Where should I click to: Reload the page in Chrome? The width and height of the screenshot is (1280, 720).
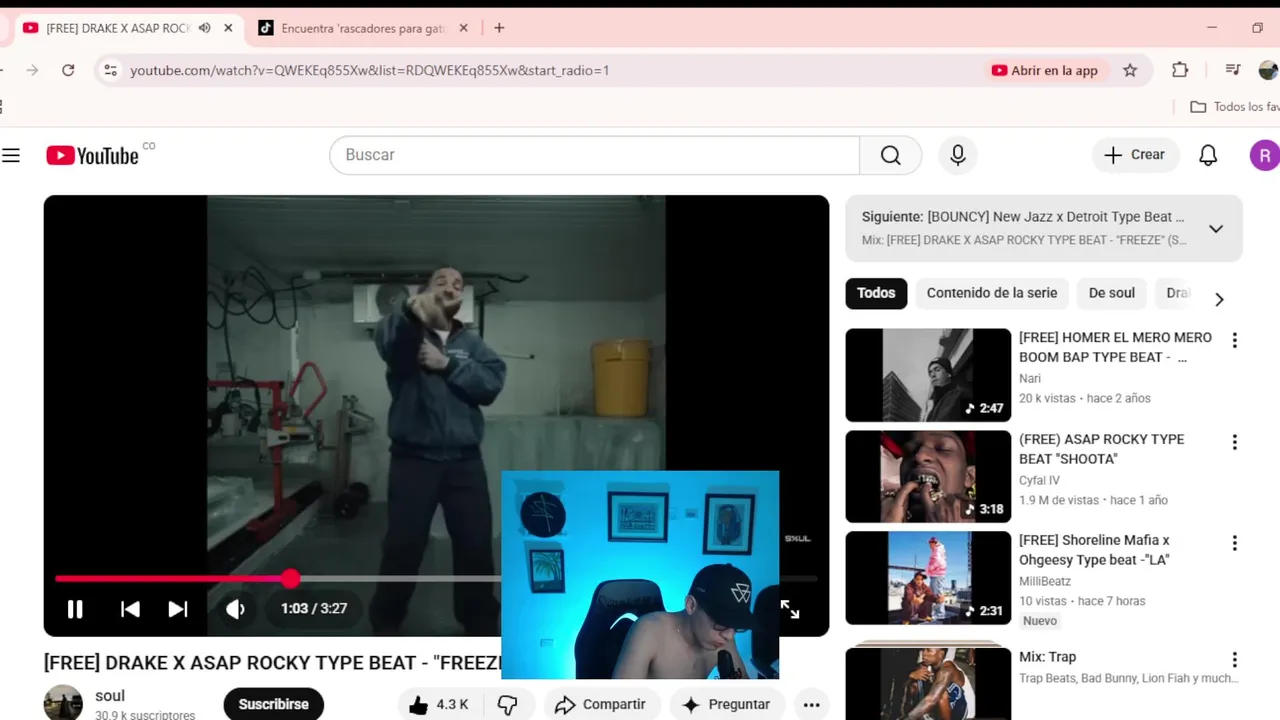click(x=68, y=70)
